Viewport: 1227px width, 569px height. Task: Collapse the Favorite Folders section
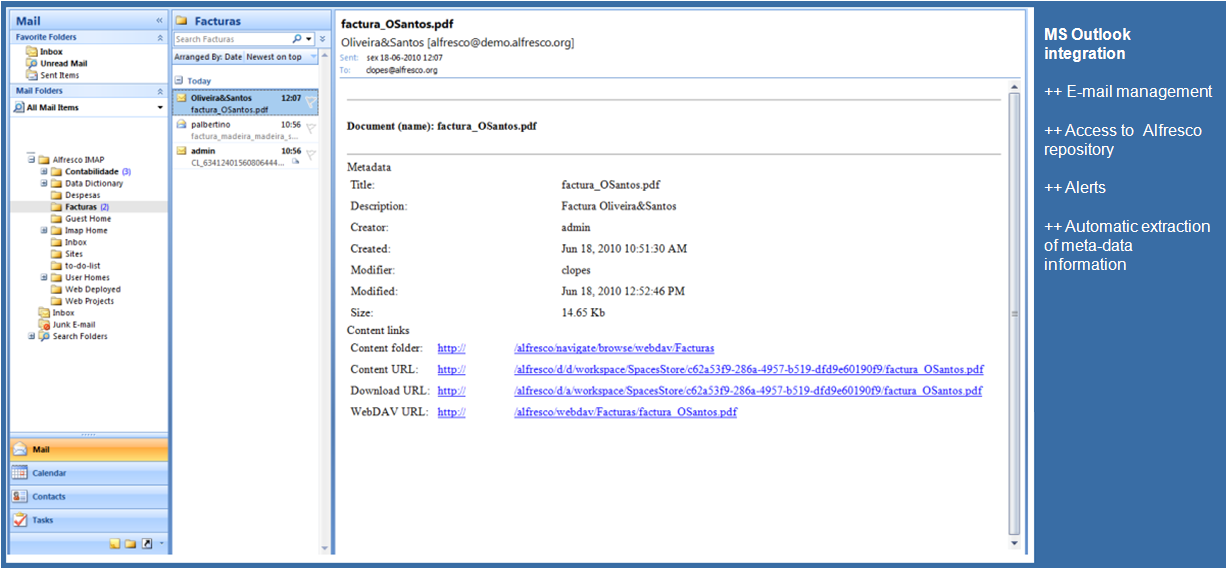point(160,37)
